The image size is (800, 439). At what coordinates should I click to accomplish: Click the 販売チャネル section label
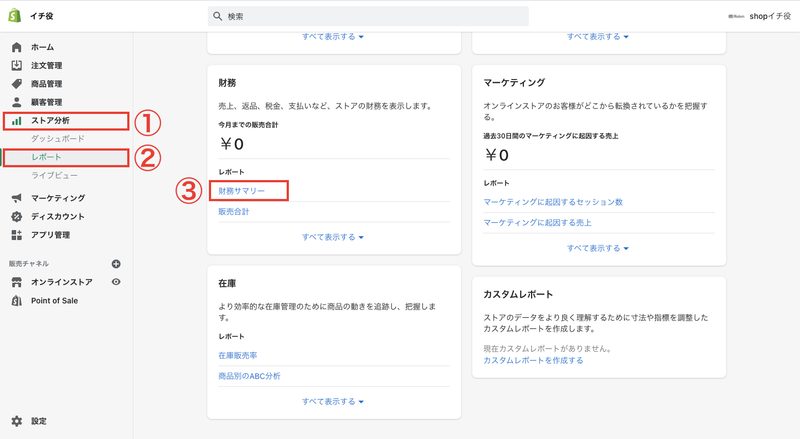pyautogui.click(x=29, y=264)
